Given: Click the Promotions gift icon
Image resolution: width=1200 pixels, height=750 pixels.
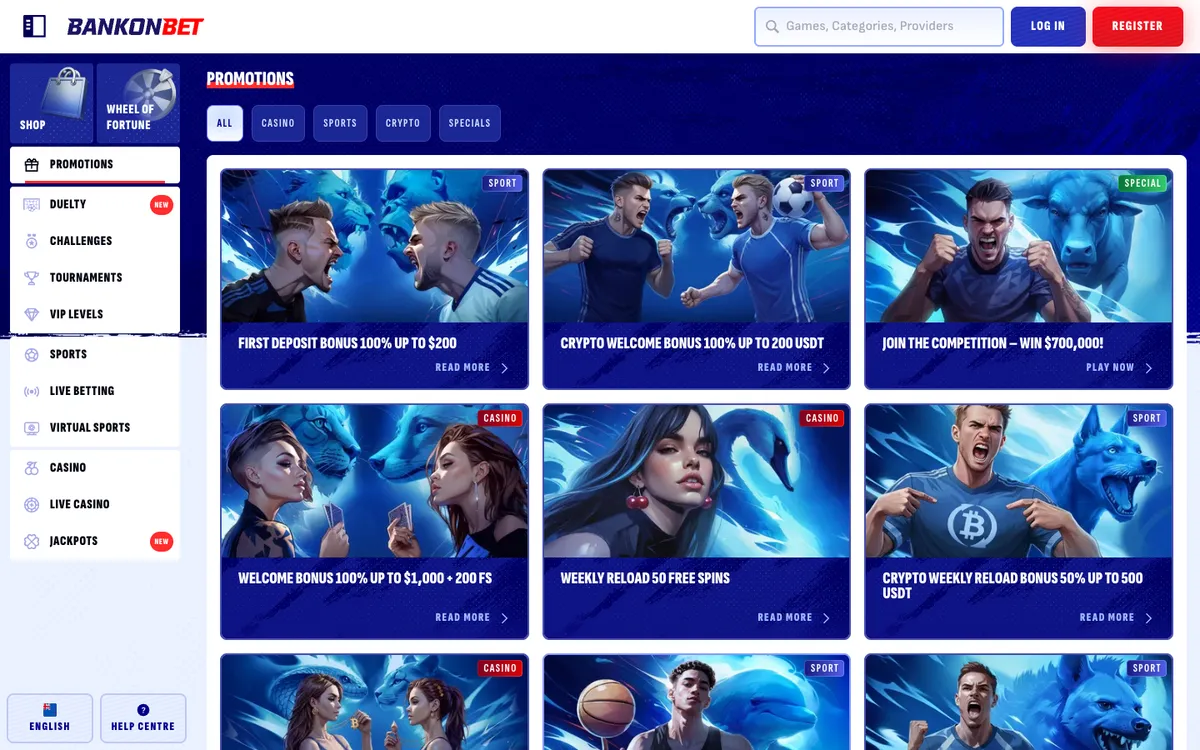Looking at the screenshot, I should tap(32, 165).
